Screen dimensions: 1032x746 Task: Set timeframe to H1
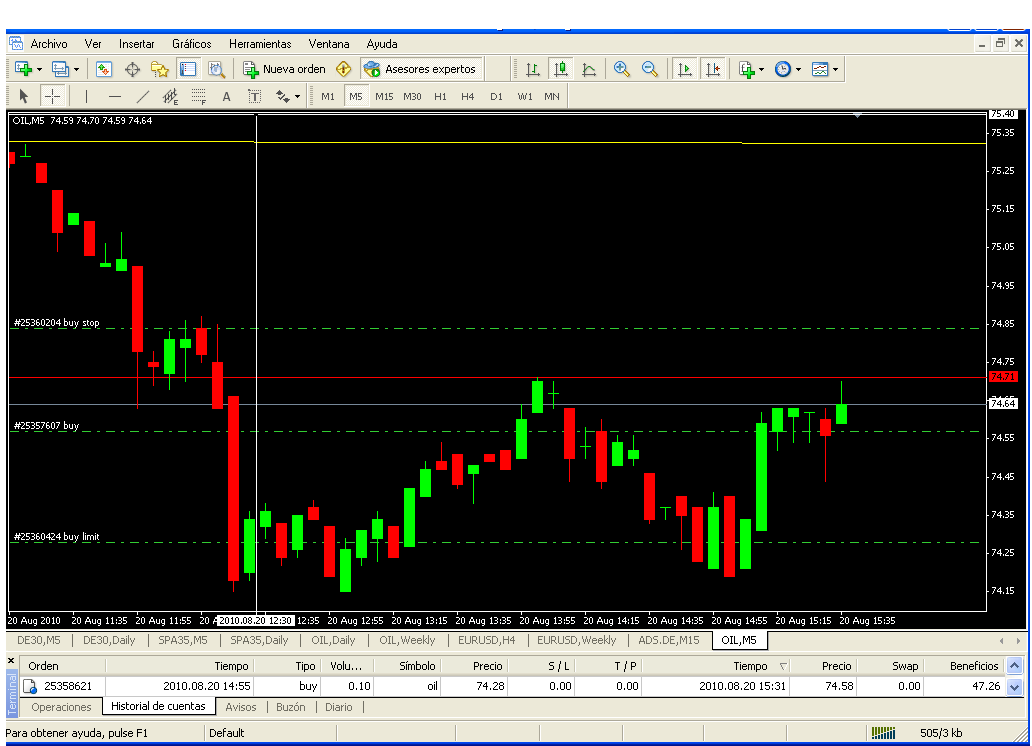(440, 96)
